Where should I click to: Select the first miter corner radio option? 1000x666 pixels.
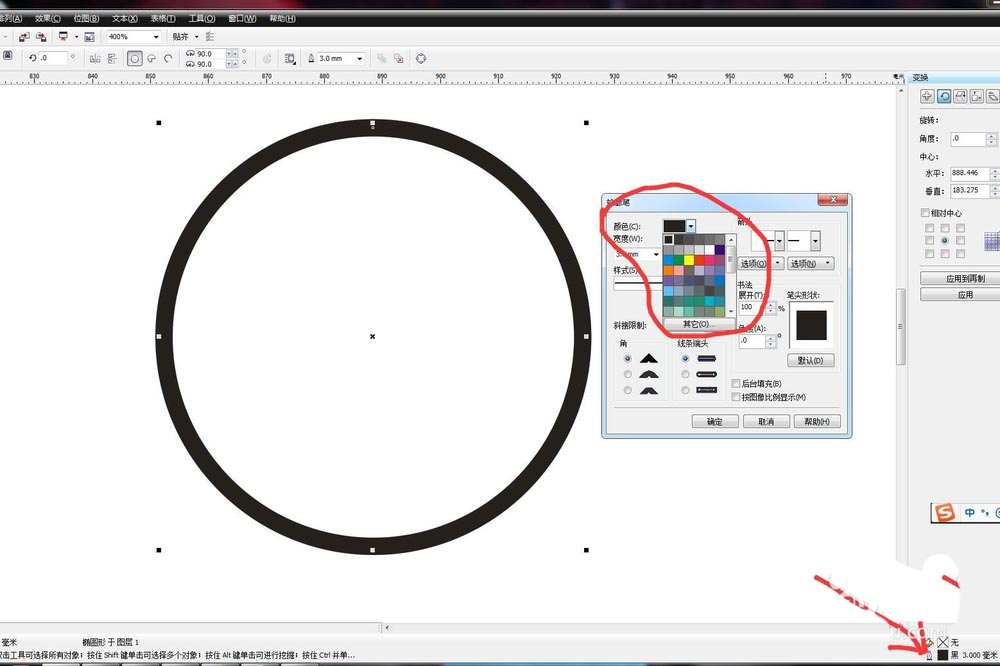coord(628,359)
